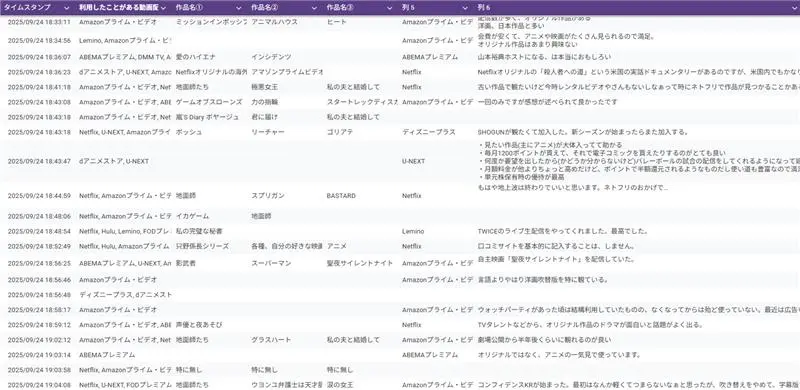This screenshot has width=800, height=390.
Task: Click the 影武者 cell
Action: (x=186, y=263)
